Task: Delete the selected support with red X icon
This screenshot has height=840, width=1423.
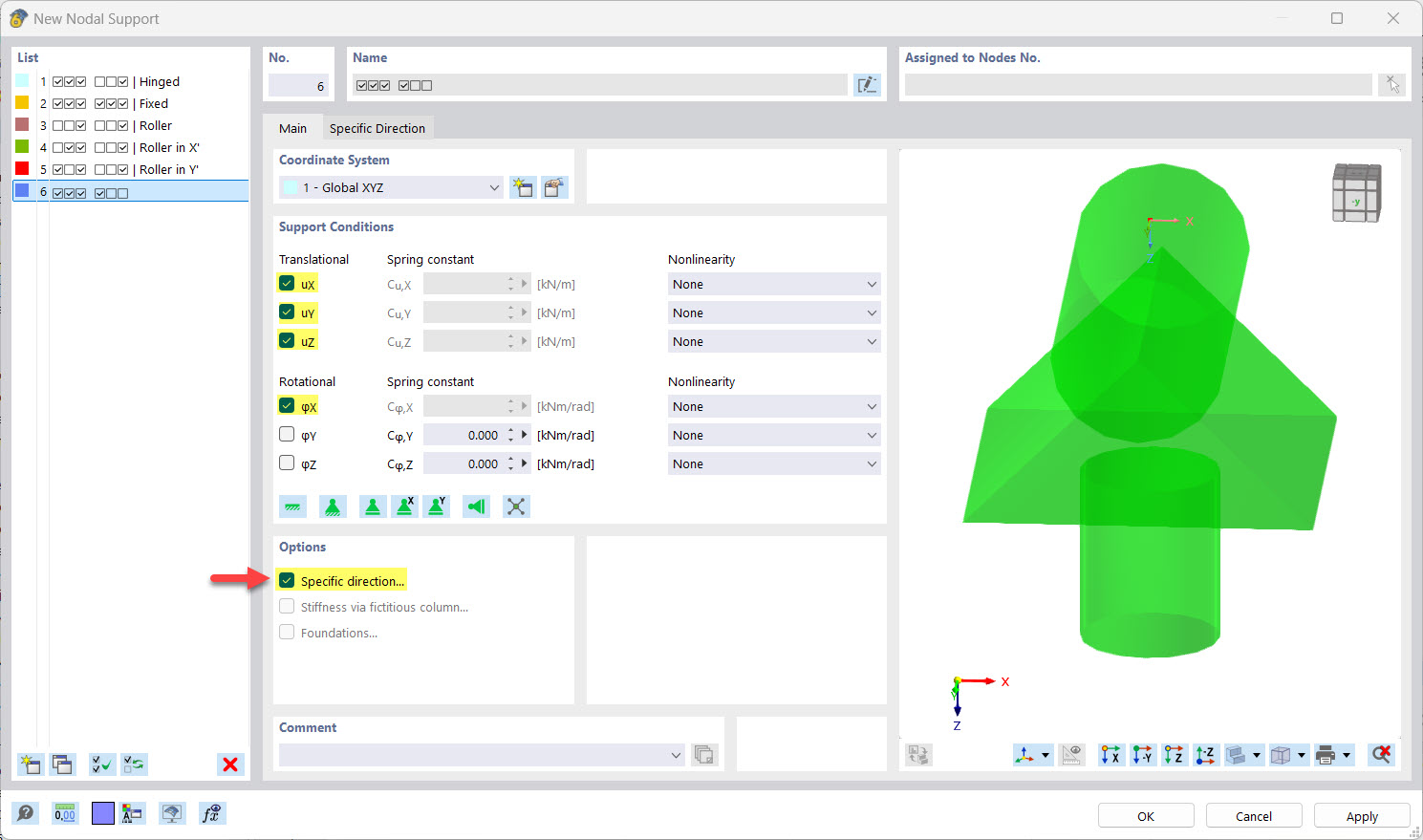Action: coord(229,765)
